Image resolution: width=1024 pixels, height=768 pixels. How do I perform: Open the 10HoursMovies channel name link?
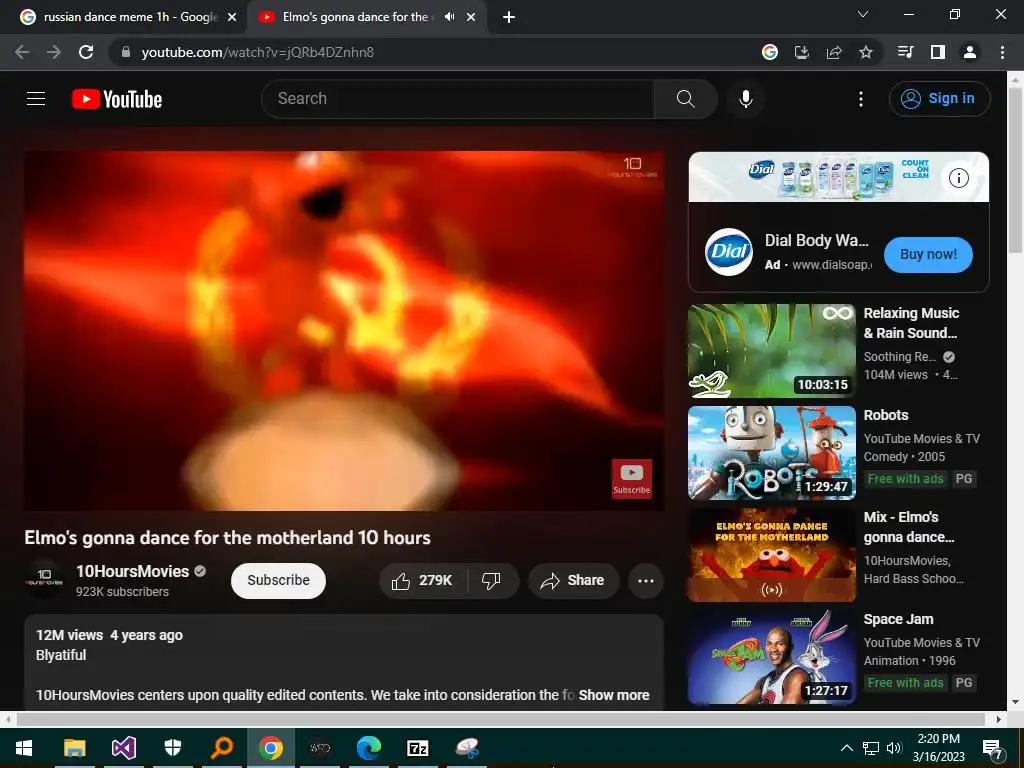tap(133, 571)
